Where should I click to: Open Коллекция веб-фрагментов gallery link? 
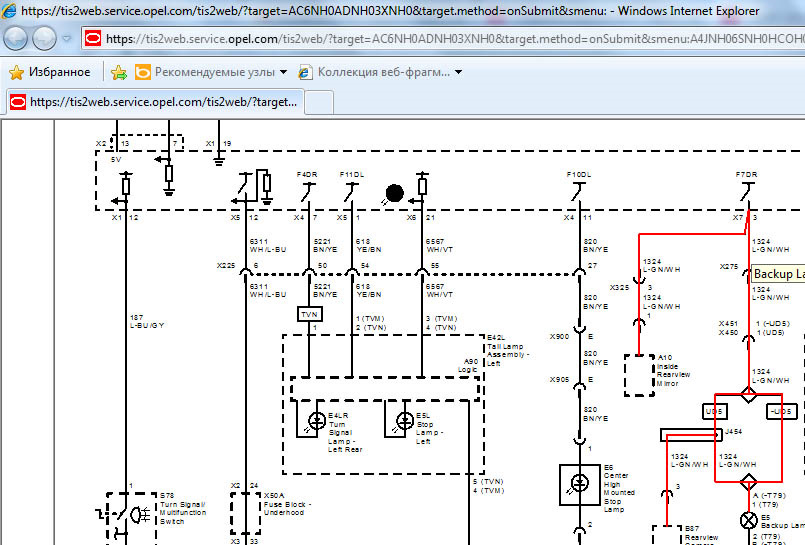click(380, 72)
